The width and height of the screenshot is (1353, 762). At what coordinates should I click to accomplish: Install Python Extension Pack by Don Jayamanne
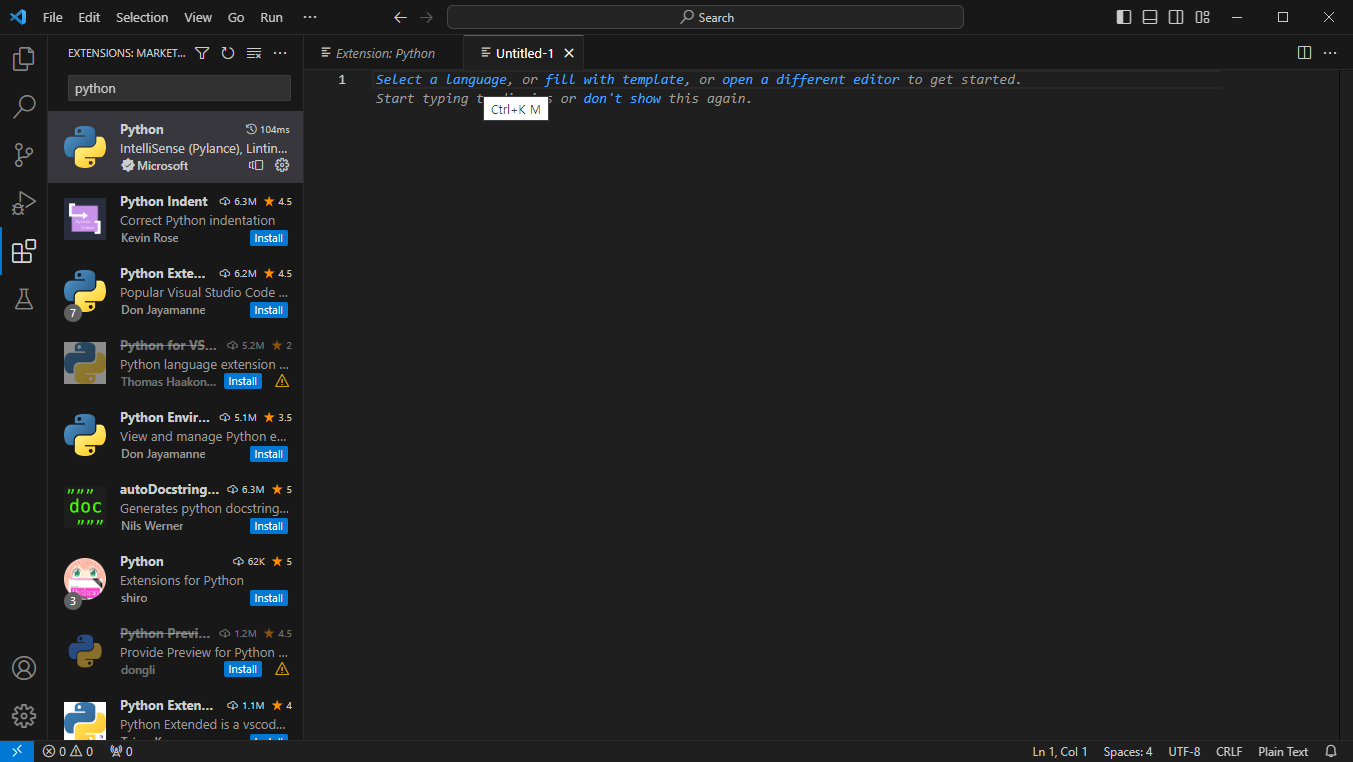point(269,310)
